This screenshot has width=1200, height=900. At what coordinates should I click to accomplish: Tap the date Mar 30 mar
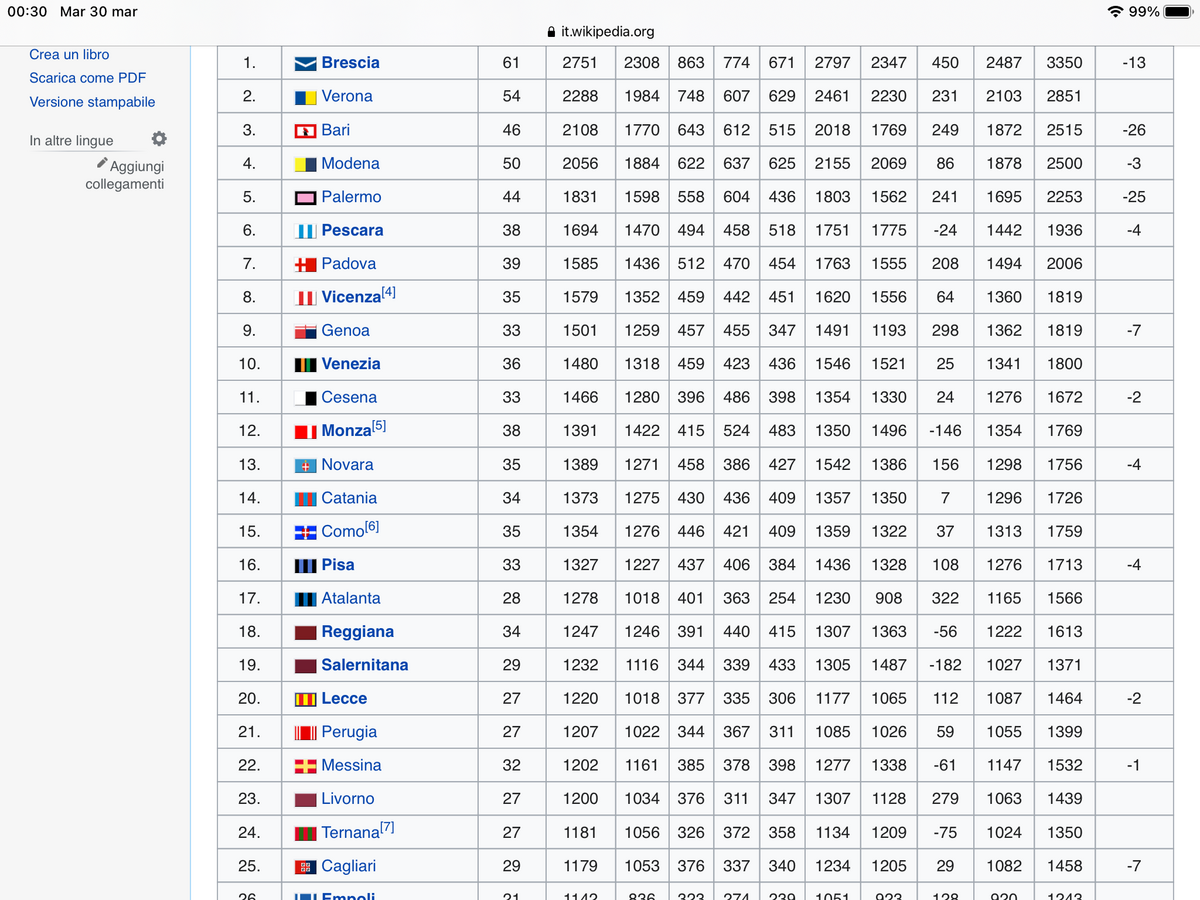tap(99, 12)
